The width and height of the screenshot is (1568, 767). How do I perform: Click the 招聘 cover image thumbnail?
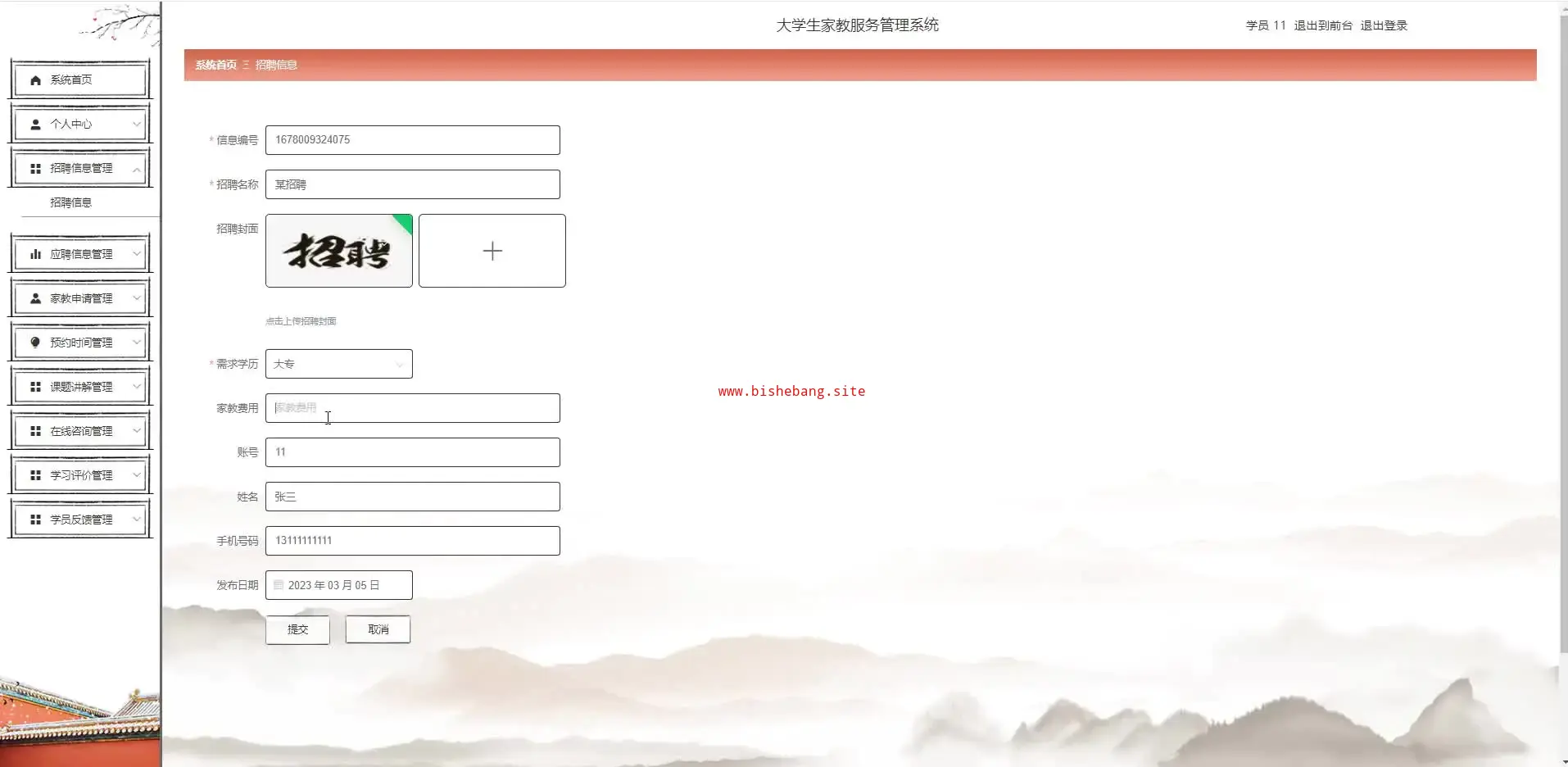coord(339,251)
